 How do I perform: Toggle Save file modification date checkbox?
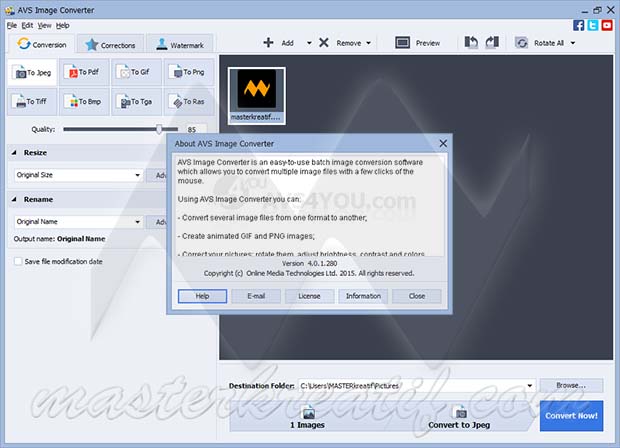tap(18, 261)
